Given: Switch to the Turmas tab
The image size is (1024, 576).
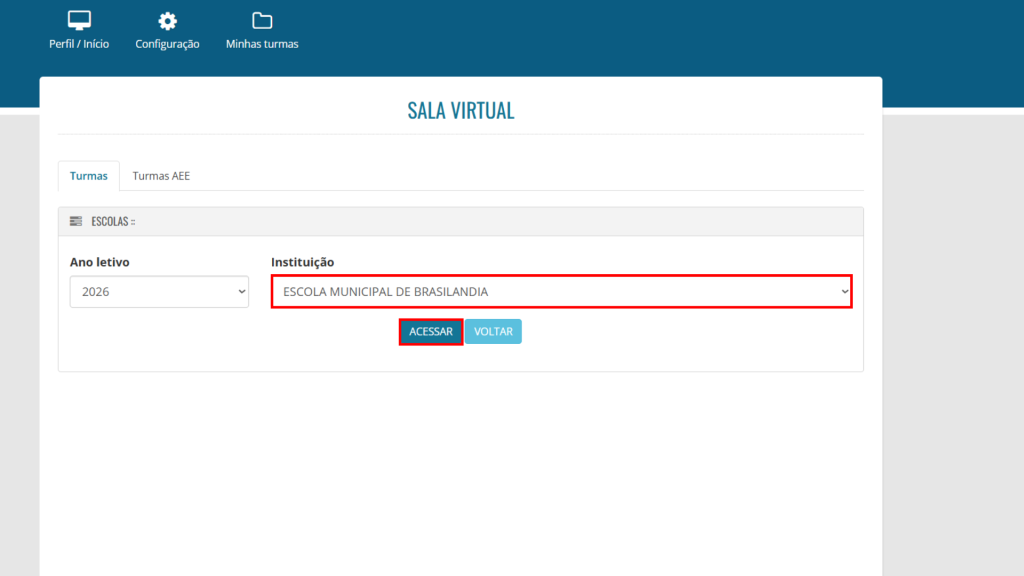Looking at the screenshot, I should pyautogui.click(x=89, y=176).
